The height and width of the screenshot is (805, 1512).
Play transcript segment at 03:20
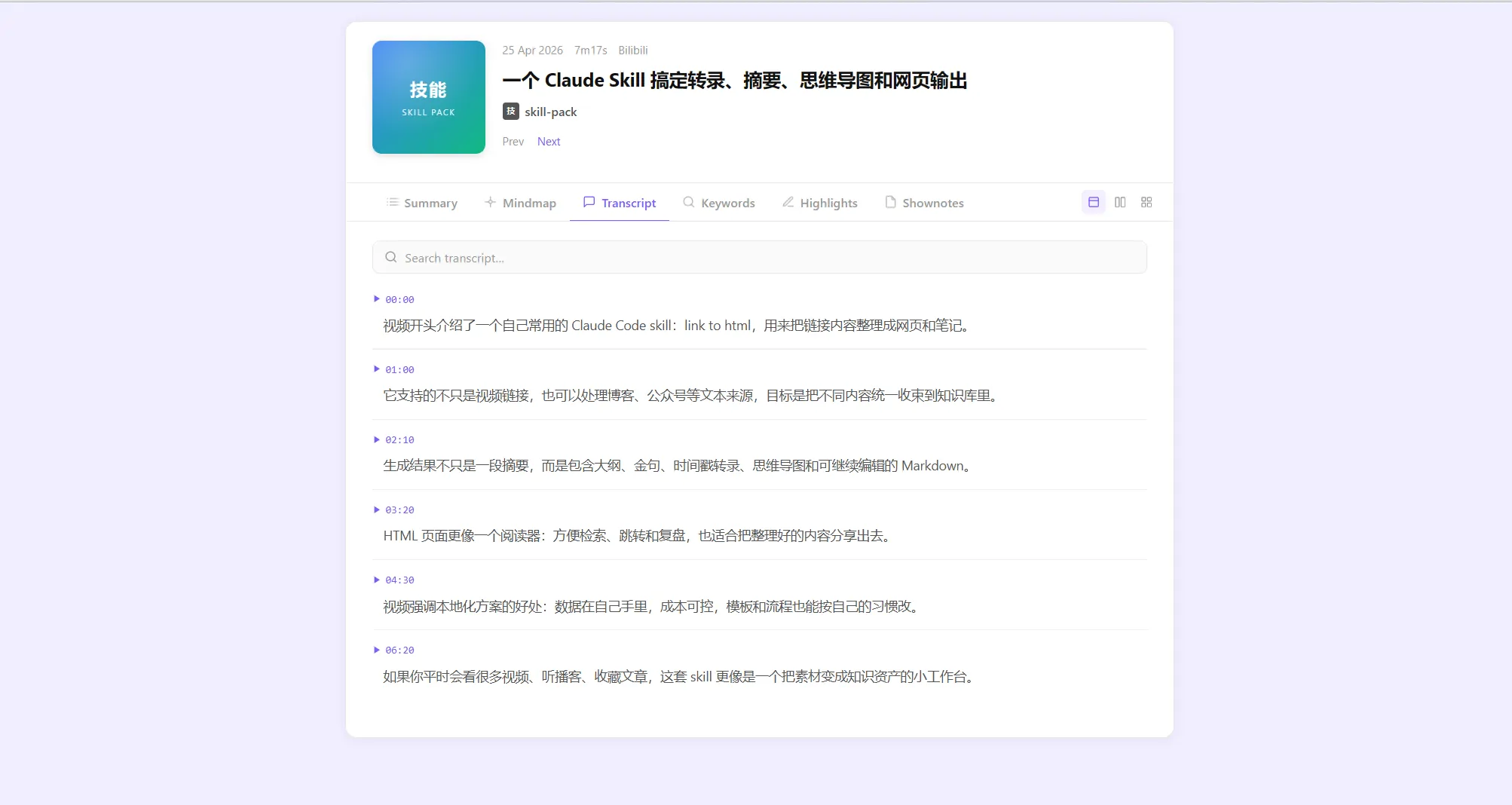pos(377,510)
